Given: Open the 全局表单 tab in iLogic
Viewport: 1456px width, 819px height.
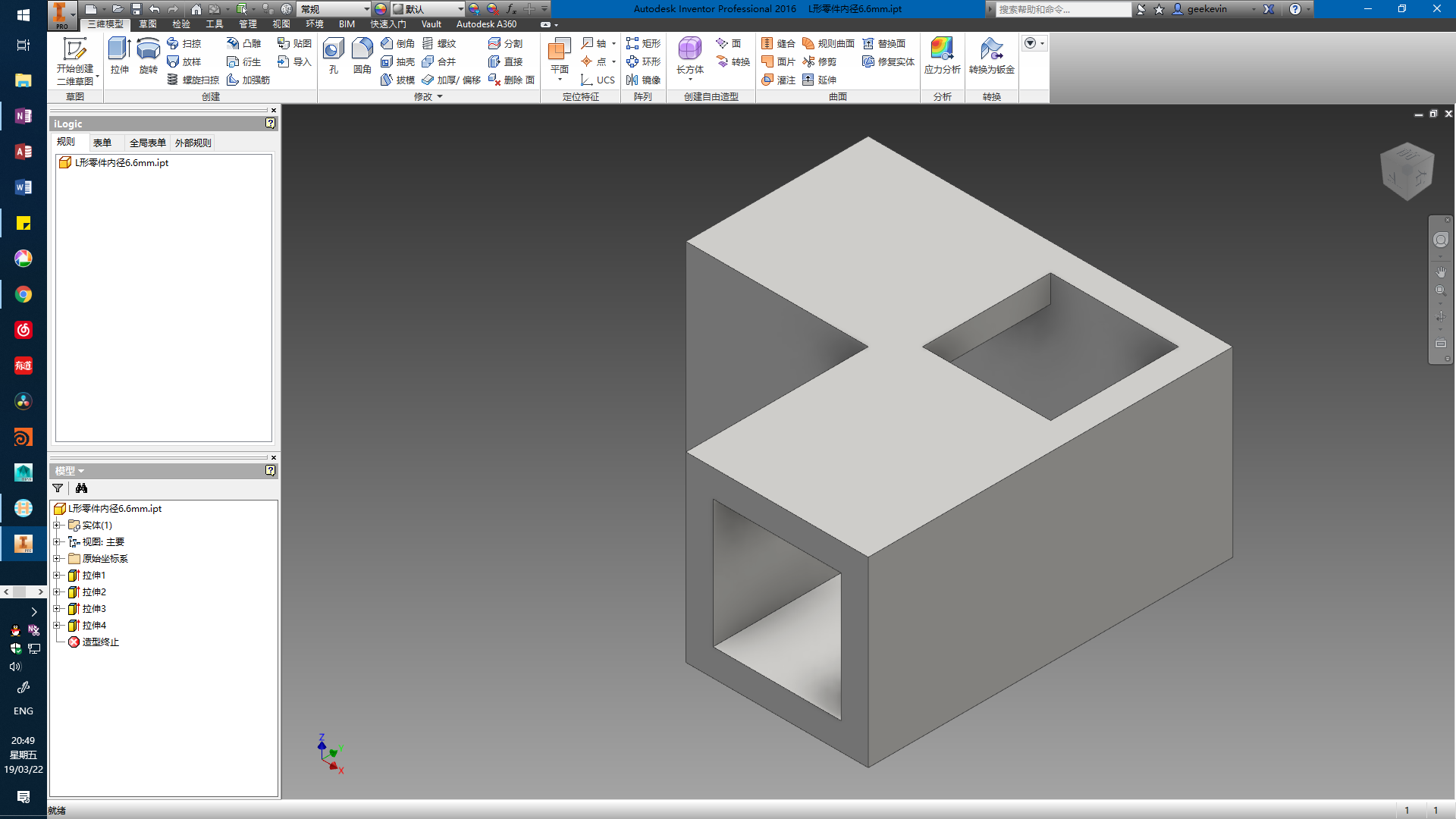Looking at the screenshot, I should (x=147, y=143).
